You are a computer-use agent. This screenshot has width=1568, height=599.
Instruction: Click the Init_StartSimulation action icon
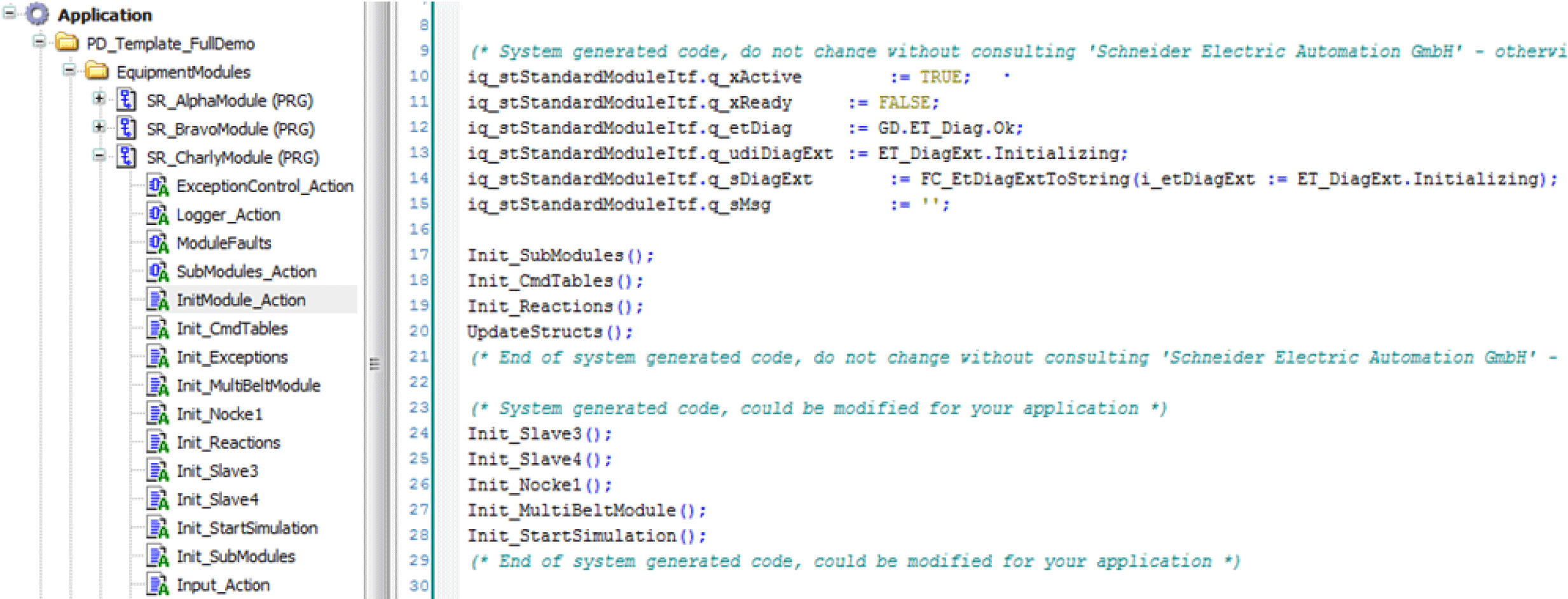[157, 527]
